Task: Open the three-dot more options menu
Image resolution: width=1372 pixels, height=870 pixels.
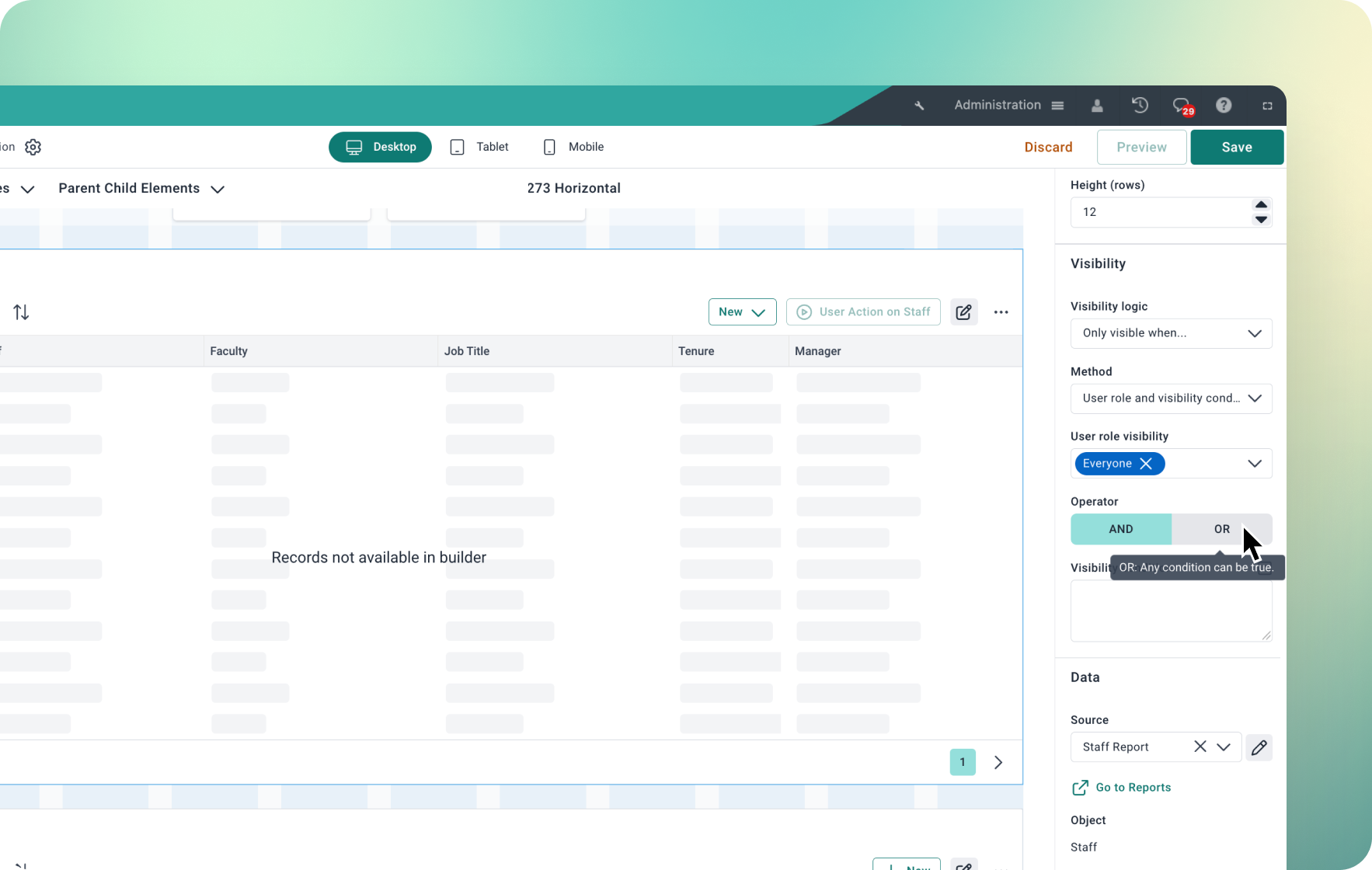Action: pyautogui.click(x=1001, y=312)
